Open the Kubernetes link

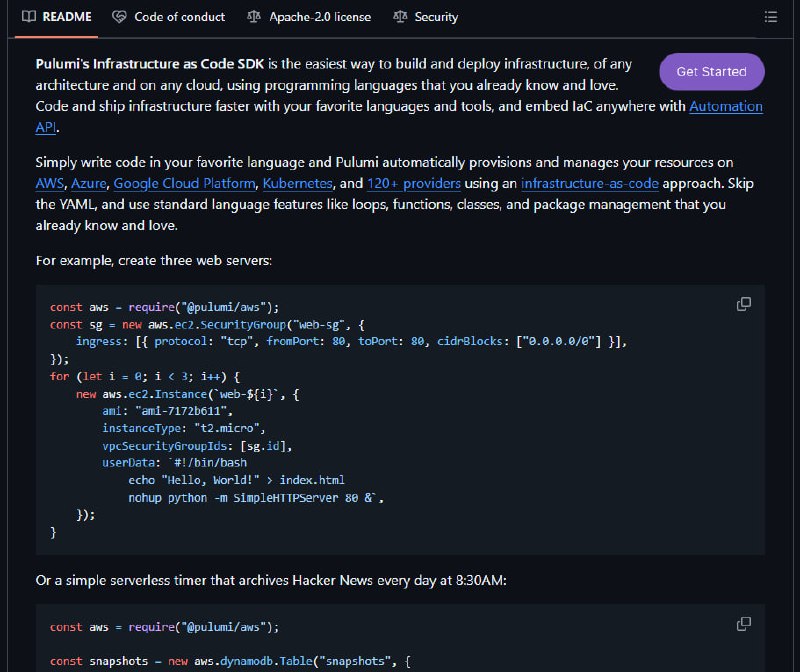click(x=297, y=183)
